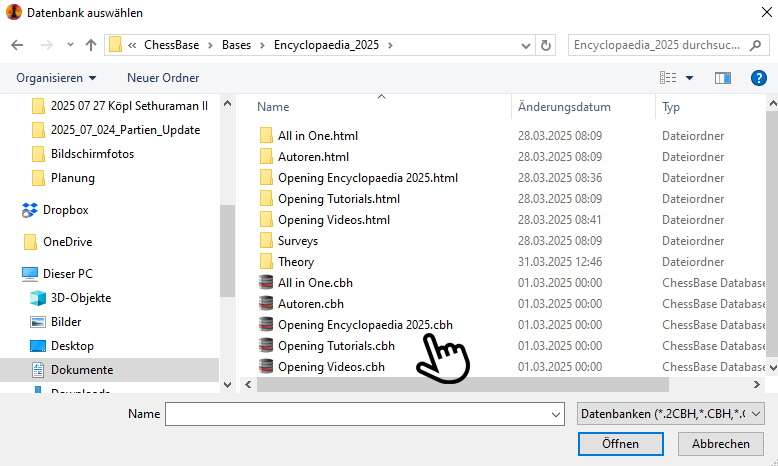Click the horizontal scrollbar in file list
Image resolution: width=778 pixels, height=466 pixels.
click(460, 384)
